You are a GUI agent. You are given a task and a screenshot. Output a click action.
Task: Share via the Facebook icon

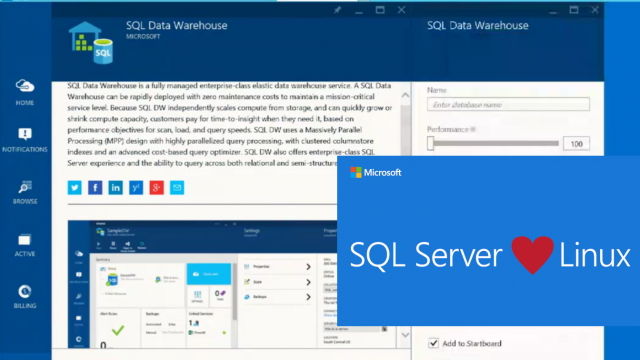tap(95, 188)
